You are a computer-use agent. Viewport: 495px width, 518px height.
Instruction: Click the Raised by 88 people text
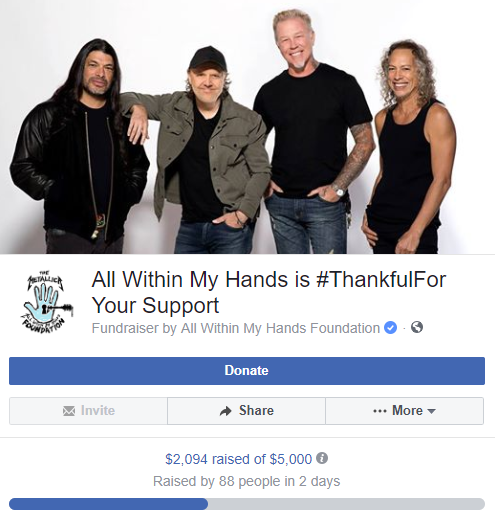tap(247, 481)
